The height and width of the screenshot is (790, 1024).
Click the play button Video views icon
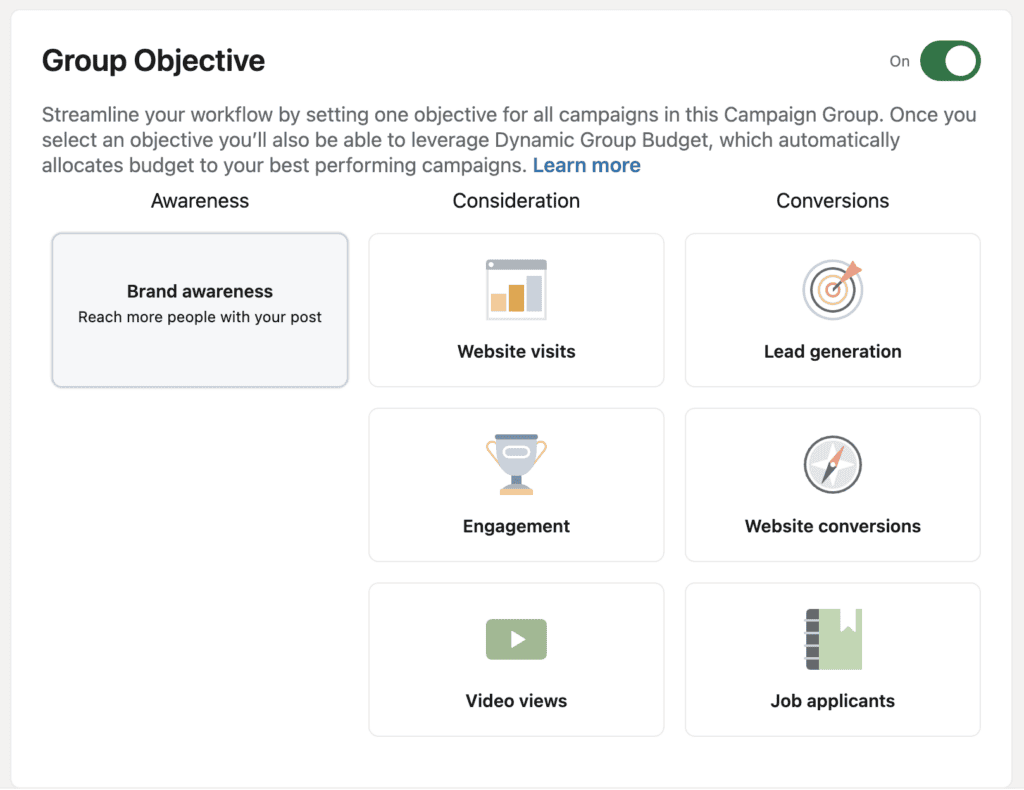(x=516, y=639)
